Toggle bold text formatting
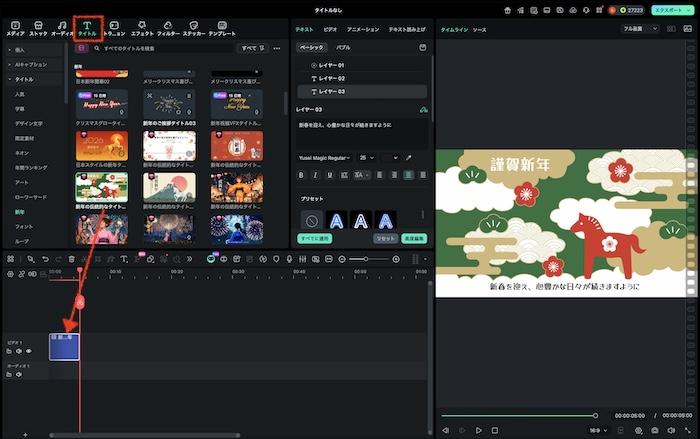Screen dimensions: 700x439 301,175
